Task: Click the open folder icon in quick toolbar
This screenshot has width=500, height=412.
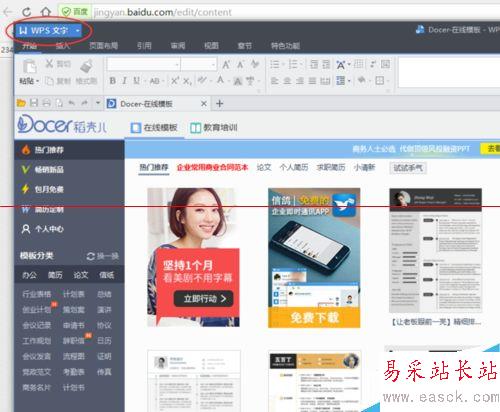Action: pos(21,103)
